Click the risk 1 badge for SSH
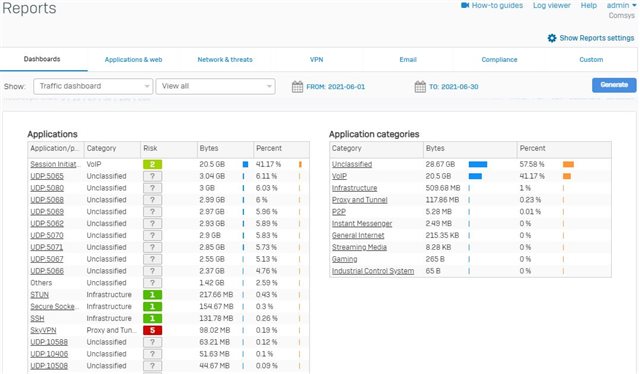The width and height of the screenshot is (640, 374). [152, 318]
